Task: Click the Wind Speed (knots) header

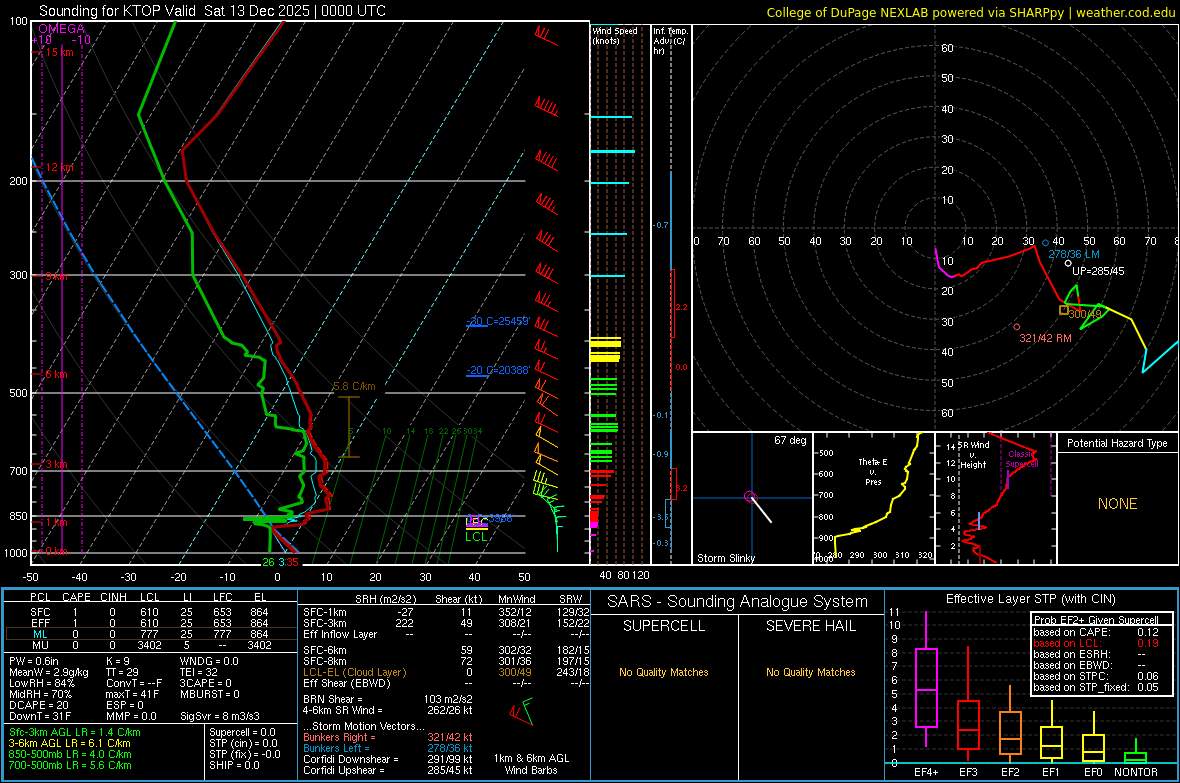Action: tap(615, 35)
